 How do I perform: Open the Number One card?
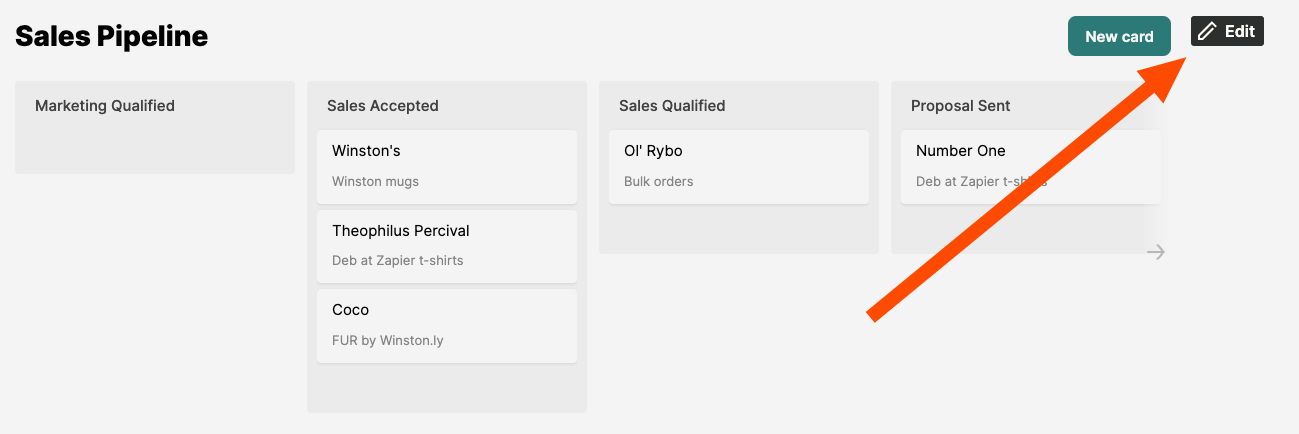(1031, 166)
